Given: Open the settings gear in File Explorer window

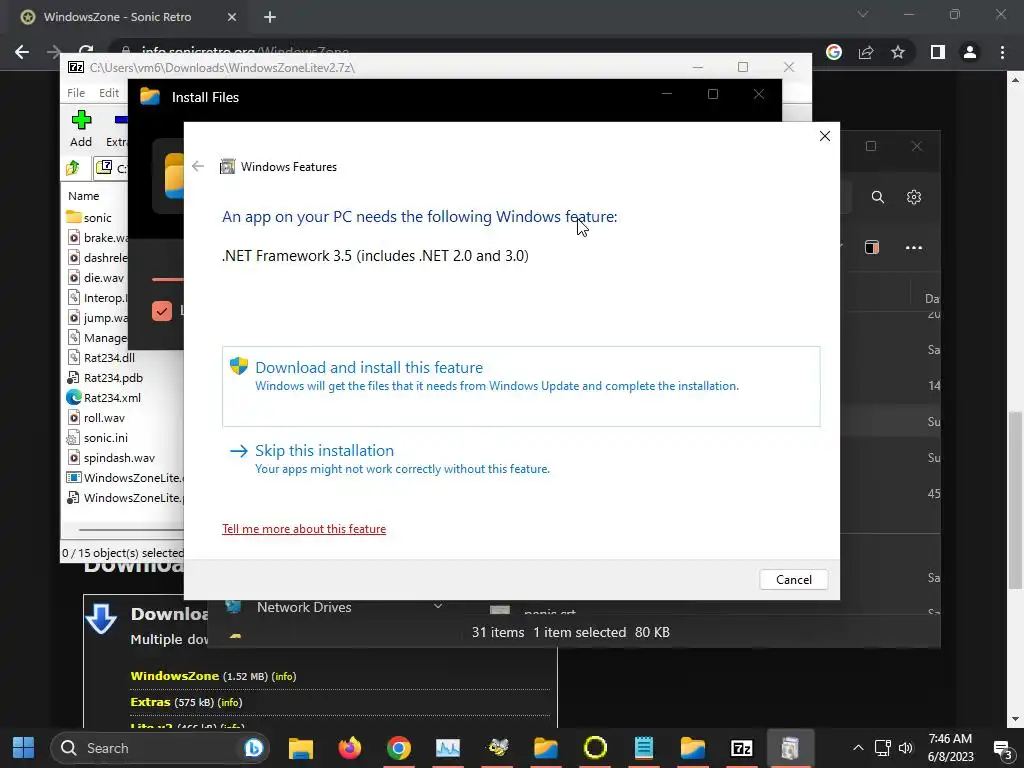Looking at the screenshot, I should [x=914, y=197].
